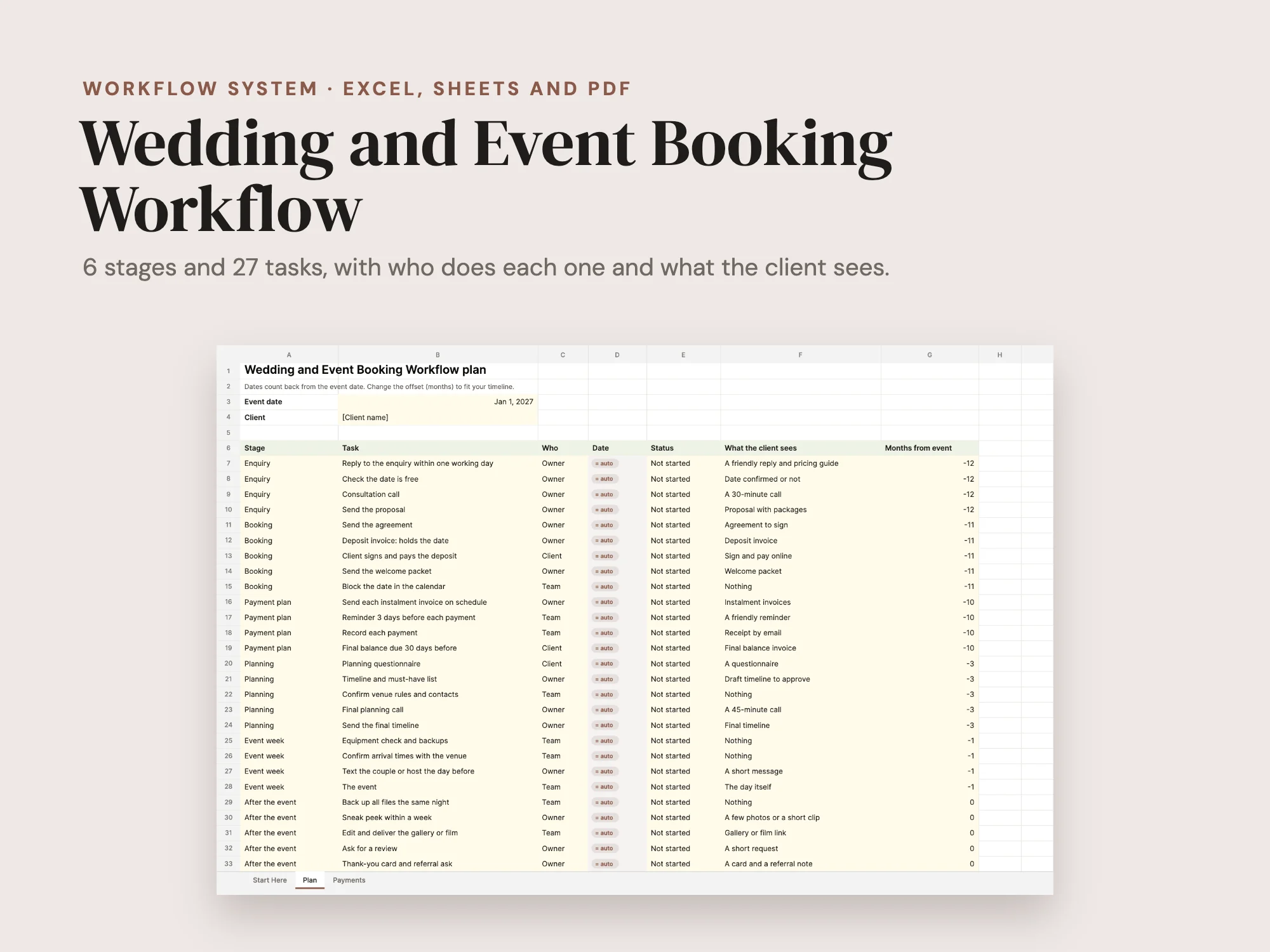Select row 7 header number
Screen dimensions: 1270x952
[x=229, y=463]
